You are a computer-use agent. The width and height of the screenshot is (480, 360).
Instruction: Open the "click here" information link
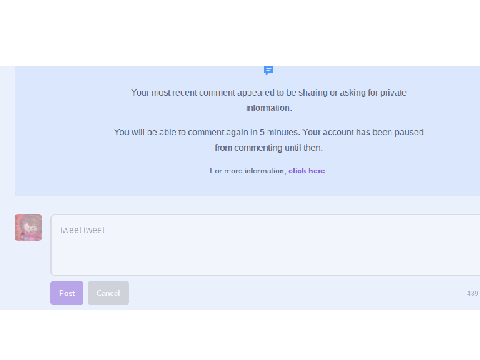point(307,171)
